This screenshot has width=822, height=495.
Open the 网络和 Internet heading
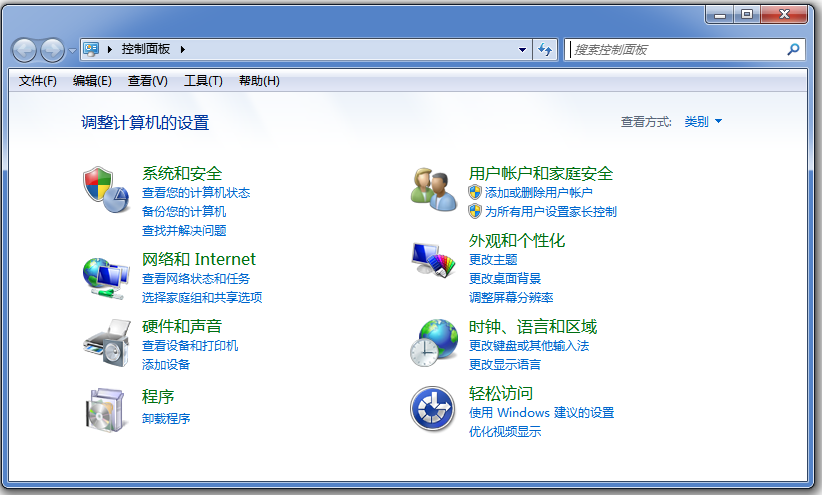199,259
